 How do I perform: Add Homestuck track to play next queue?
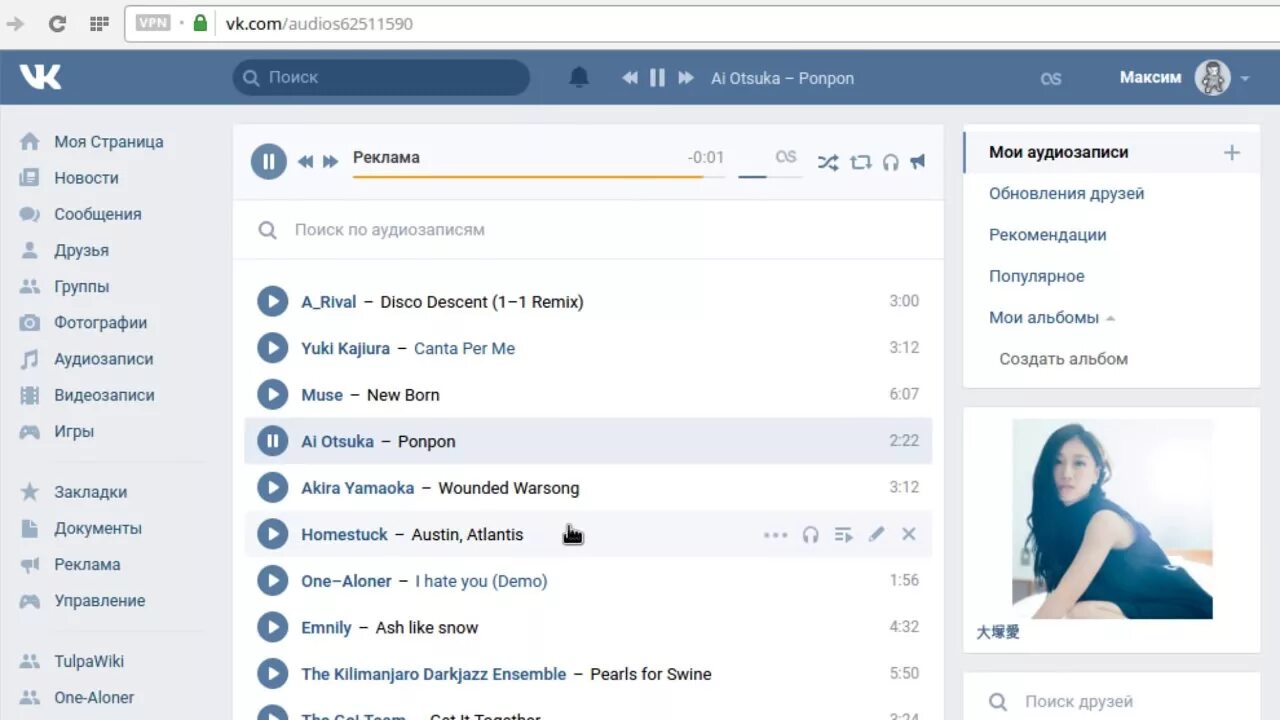(844, 535)
